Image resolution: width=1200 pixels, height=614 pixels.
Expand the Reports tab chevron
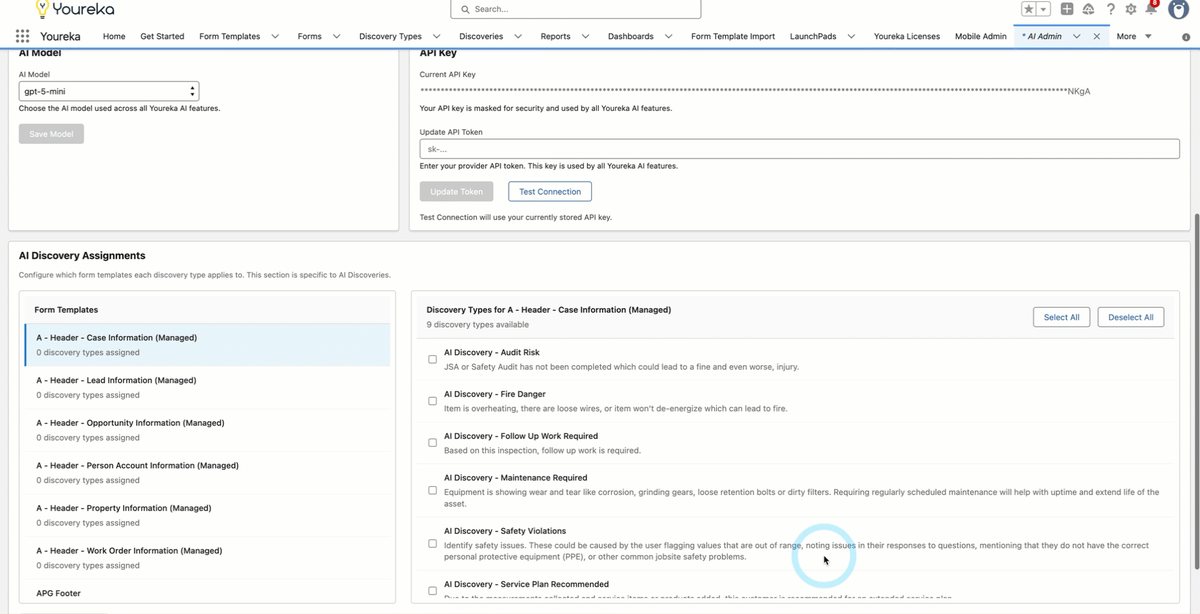585,36
